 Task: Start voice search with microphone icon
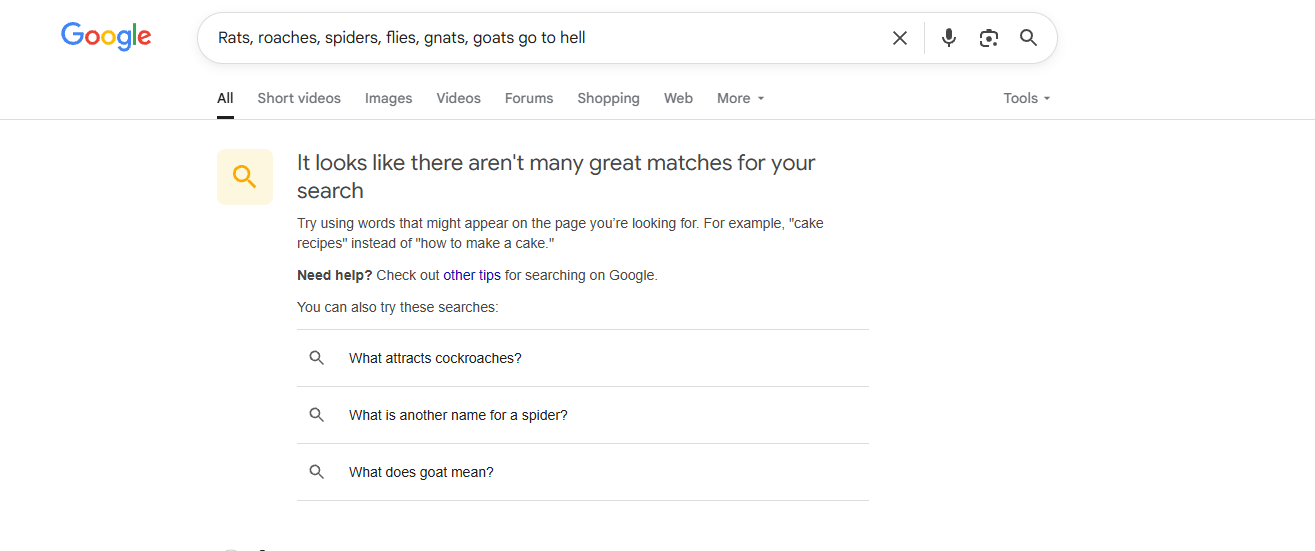(949, 38)
